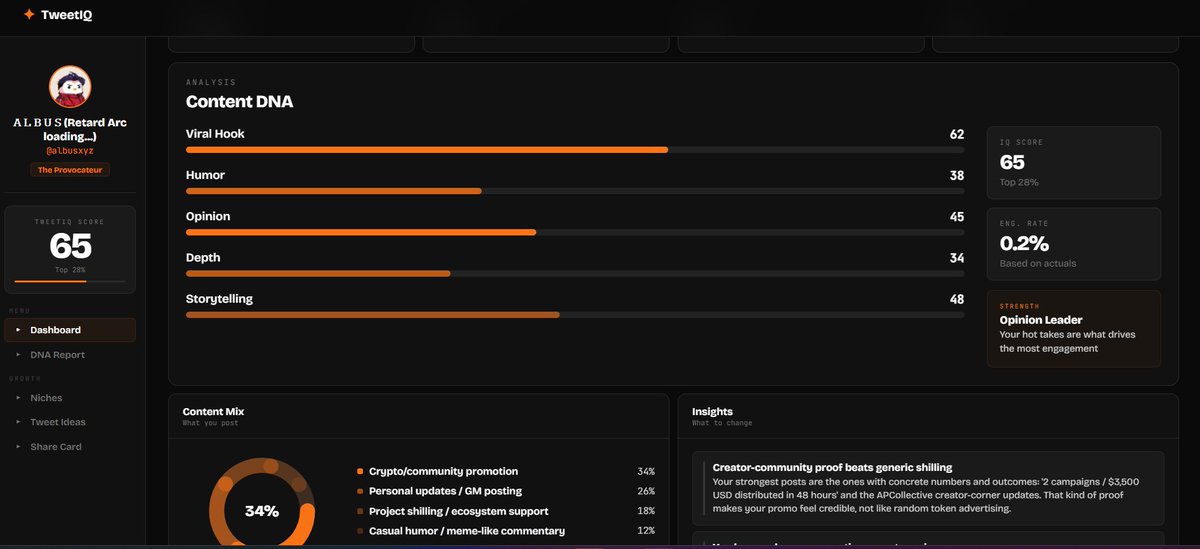Click the TweetIQ Score 65 card
The image size is (1200, 549).
(70, 250)
